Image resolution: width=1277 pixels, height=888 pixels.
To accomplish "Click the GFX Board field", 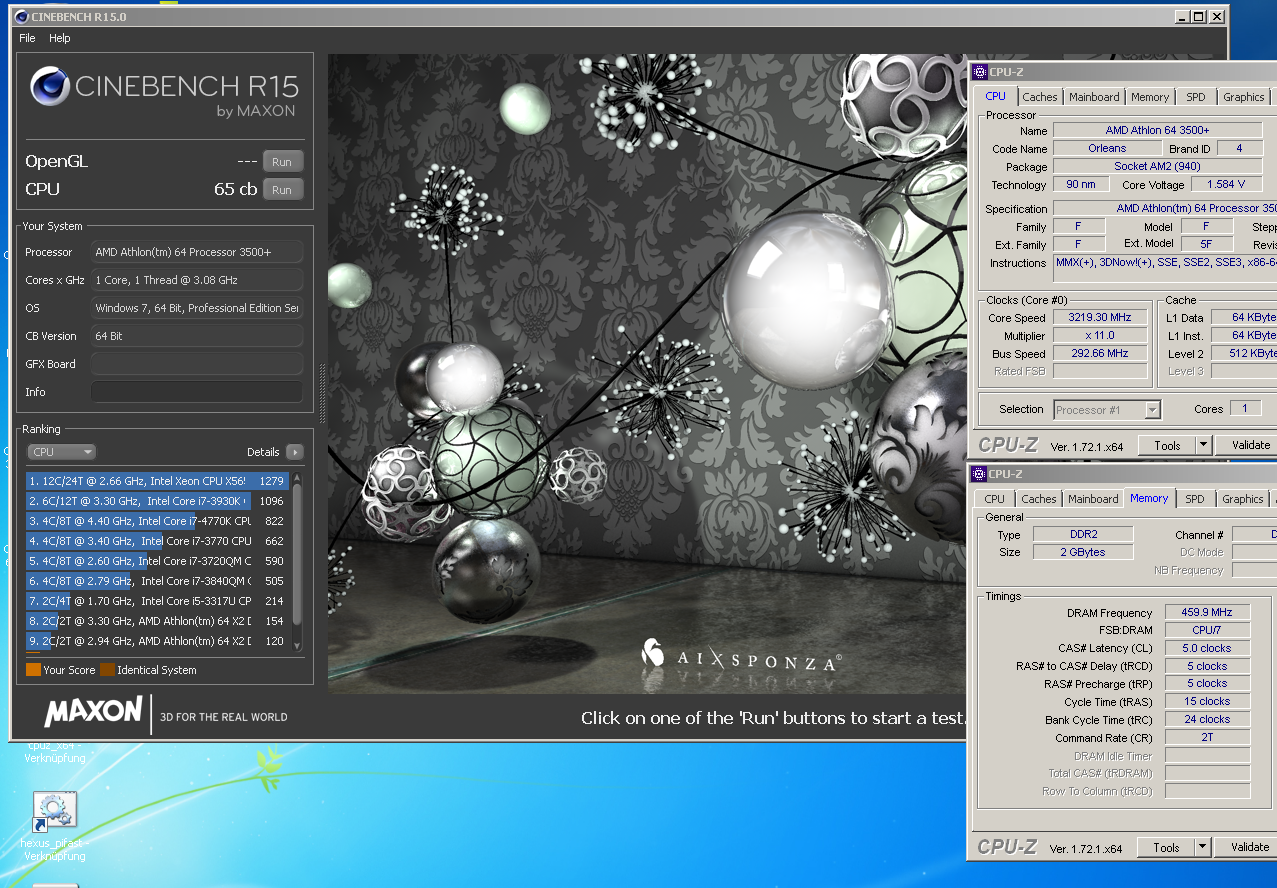I will tap(196, 364).
